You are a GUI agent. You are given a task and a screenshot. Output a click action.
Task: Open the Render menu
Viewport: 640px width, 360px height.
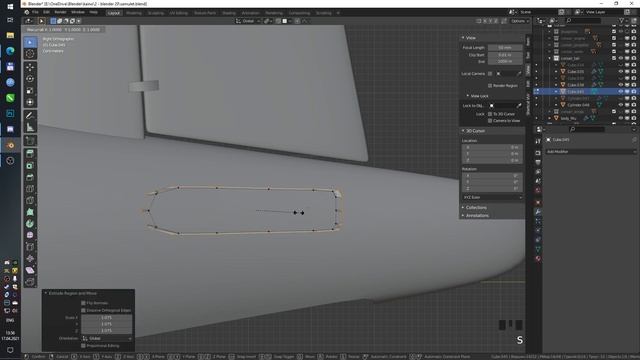coord(60,12)
